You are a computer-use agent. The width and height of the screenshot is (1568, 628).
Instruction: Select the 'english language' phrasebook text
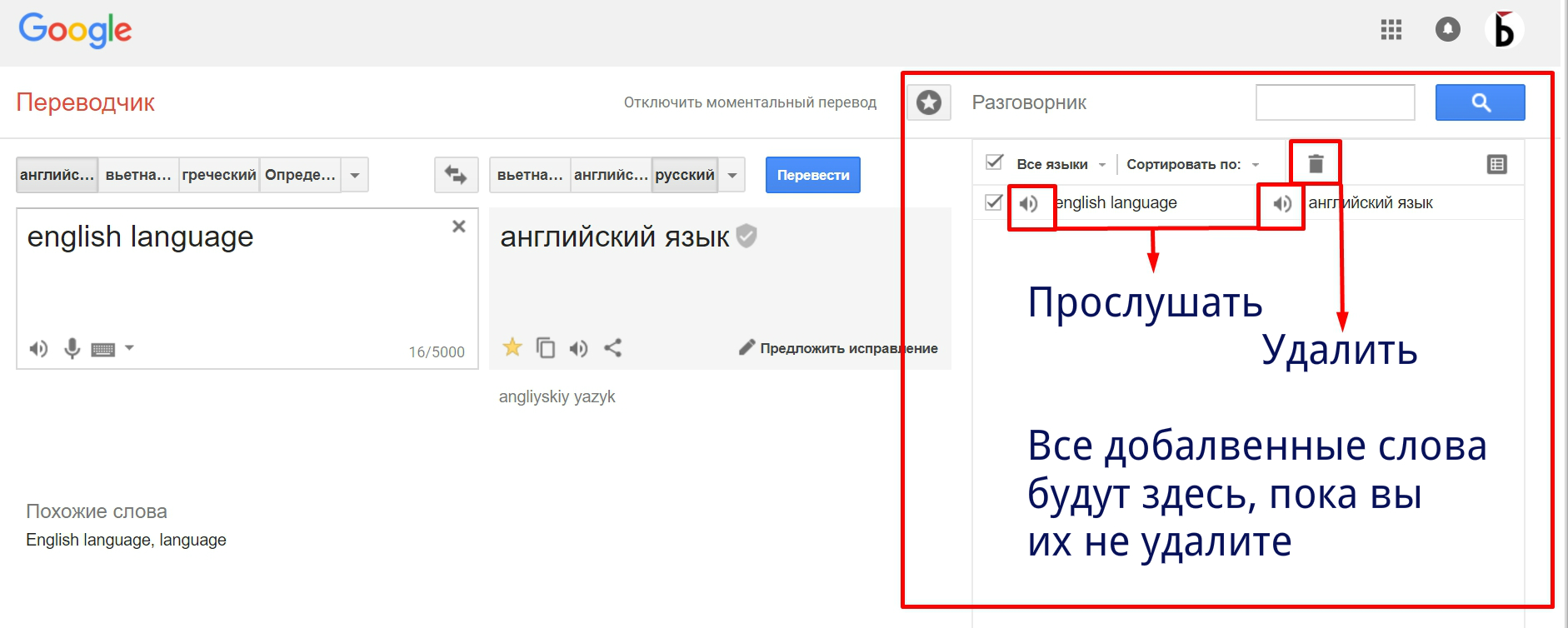(x=1116, y=202)
